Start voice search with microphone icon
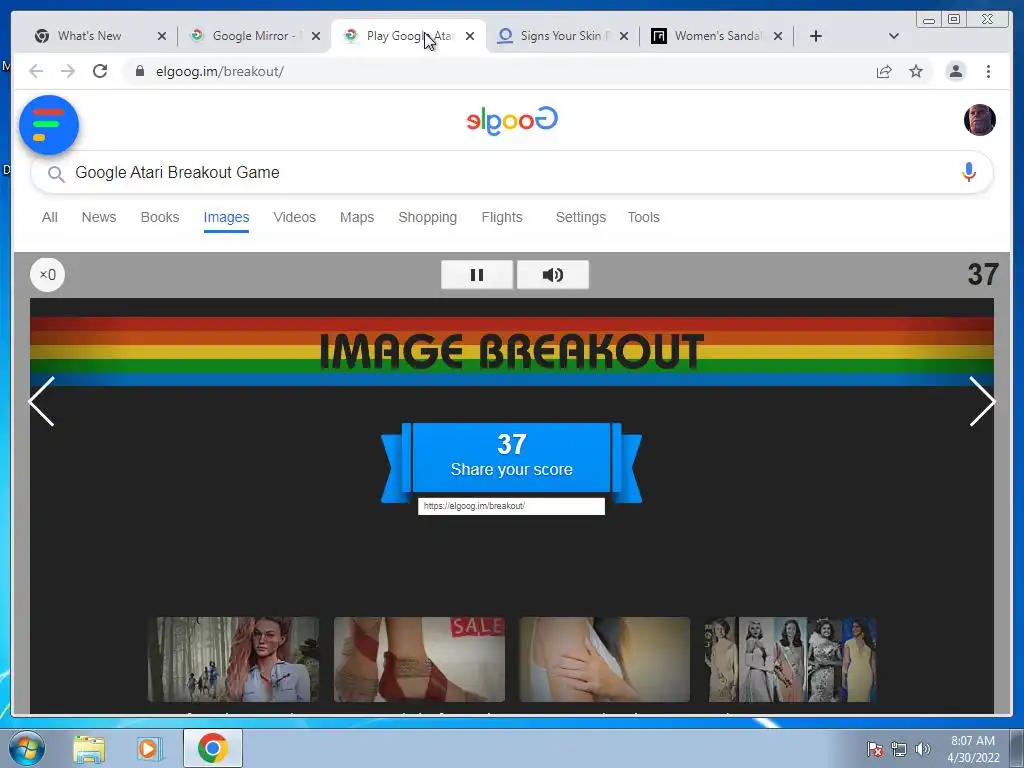Image resolution: width=1024 pixels, height=768 pixels. [x=968, y=172]
